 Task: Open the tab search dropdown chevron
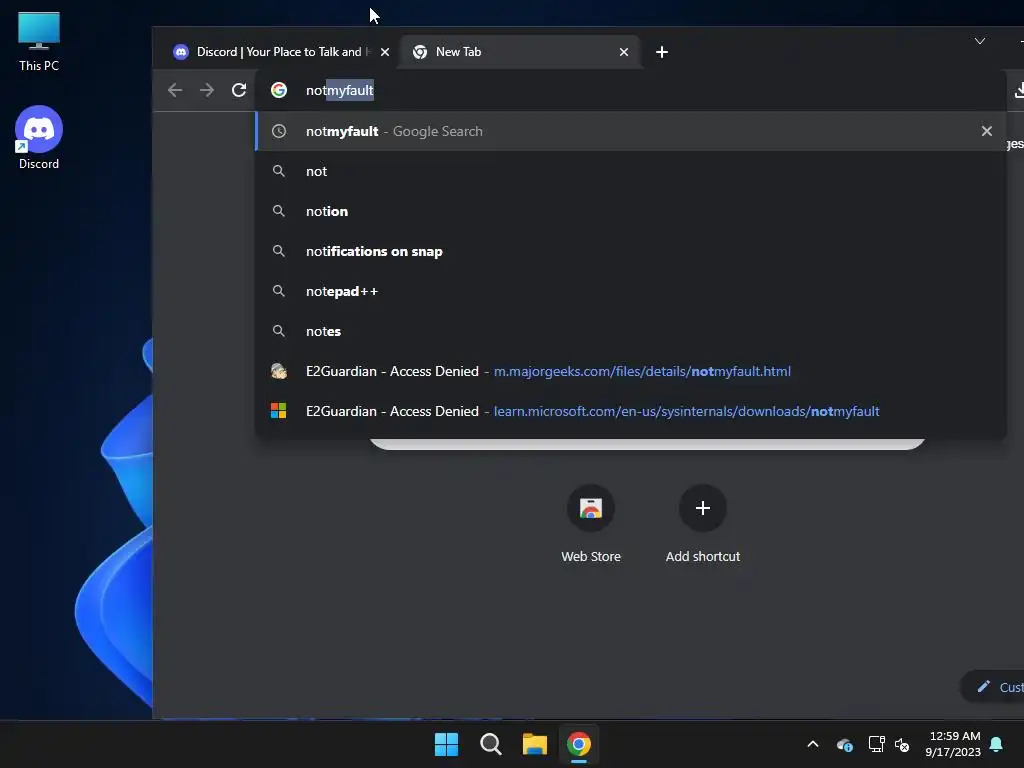(980, 41)
